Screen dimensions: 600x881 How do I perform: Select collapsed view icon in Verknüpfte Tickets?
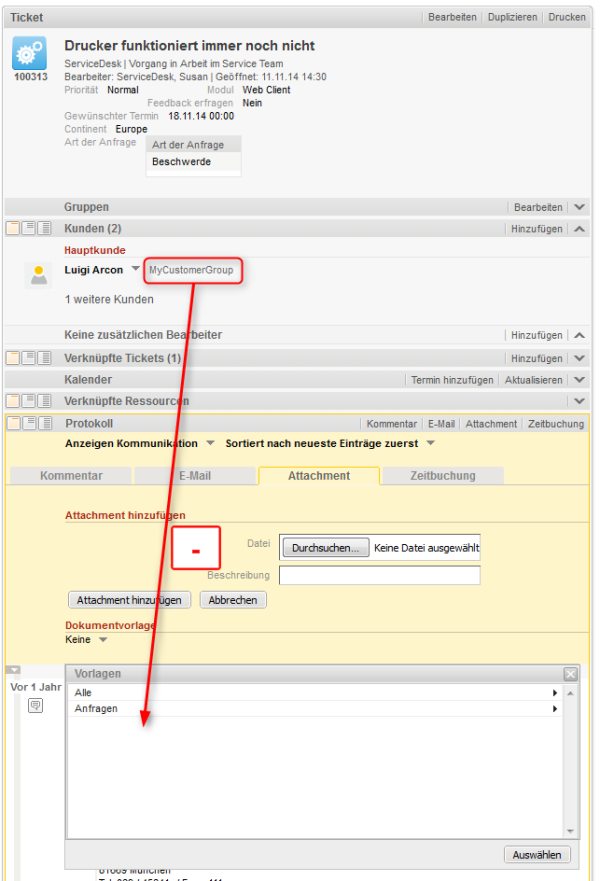pyautogui.click(x=13, y=358)
